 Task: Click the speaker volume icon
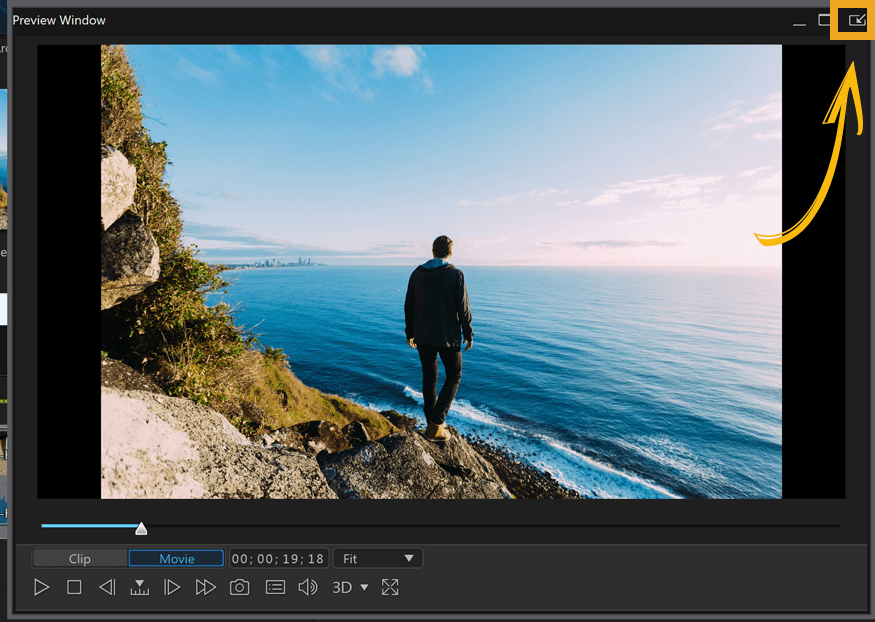pyautogui.click(x=307, y=587)
